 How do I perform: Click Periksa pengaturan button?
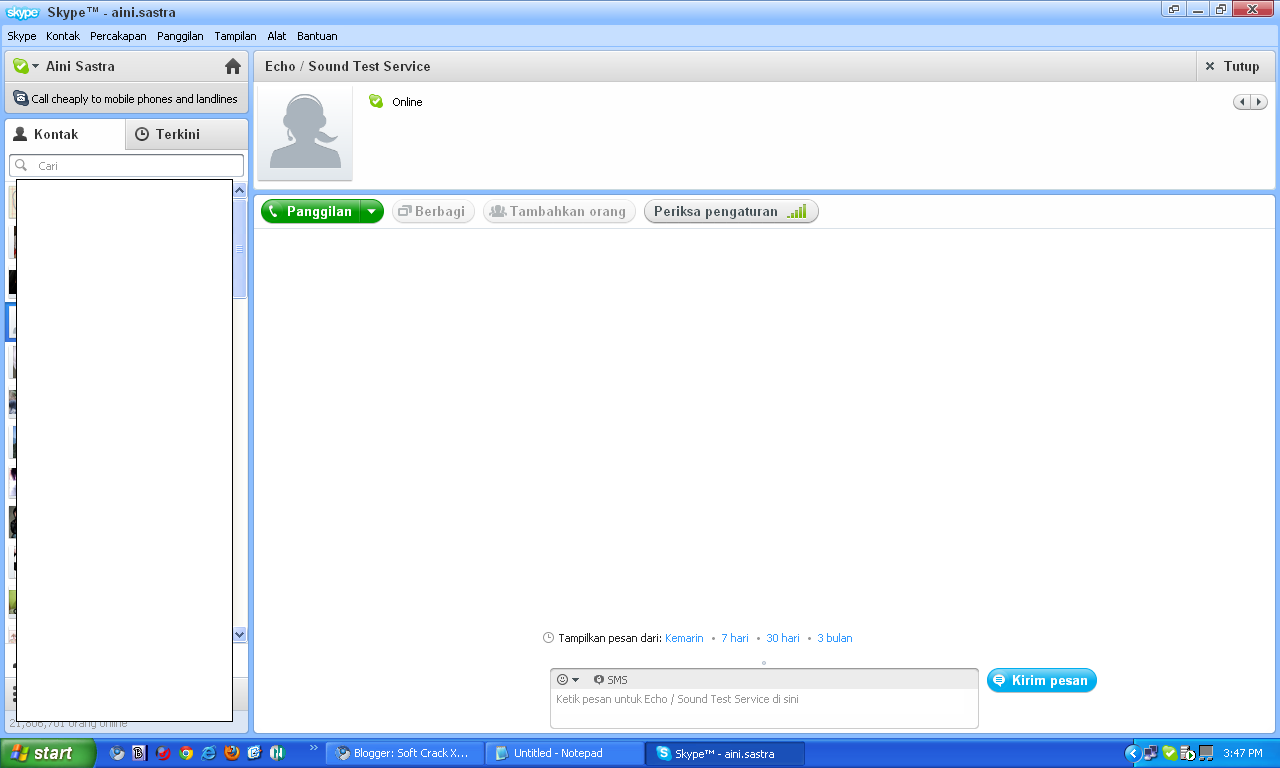731,211
